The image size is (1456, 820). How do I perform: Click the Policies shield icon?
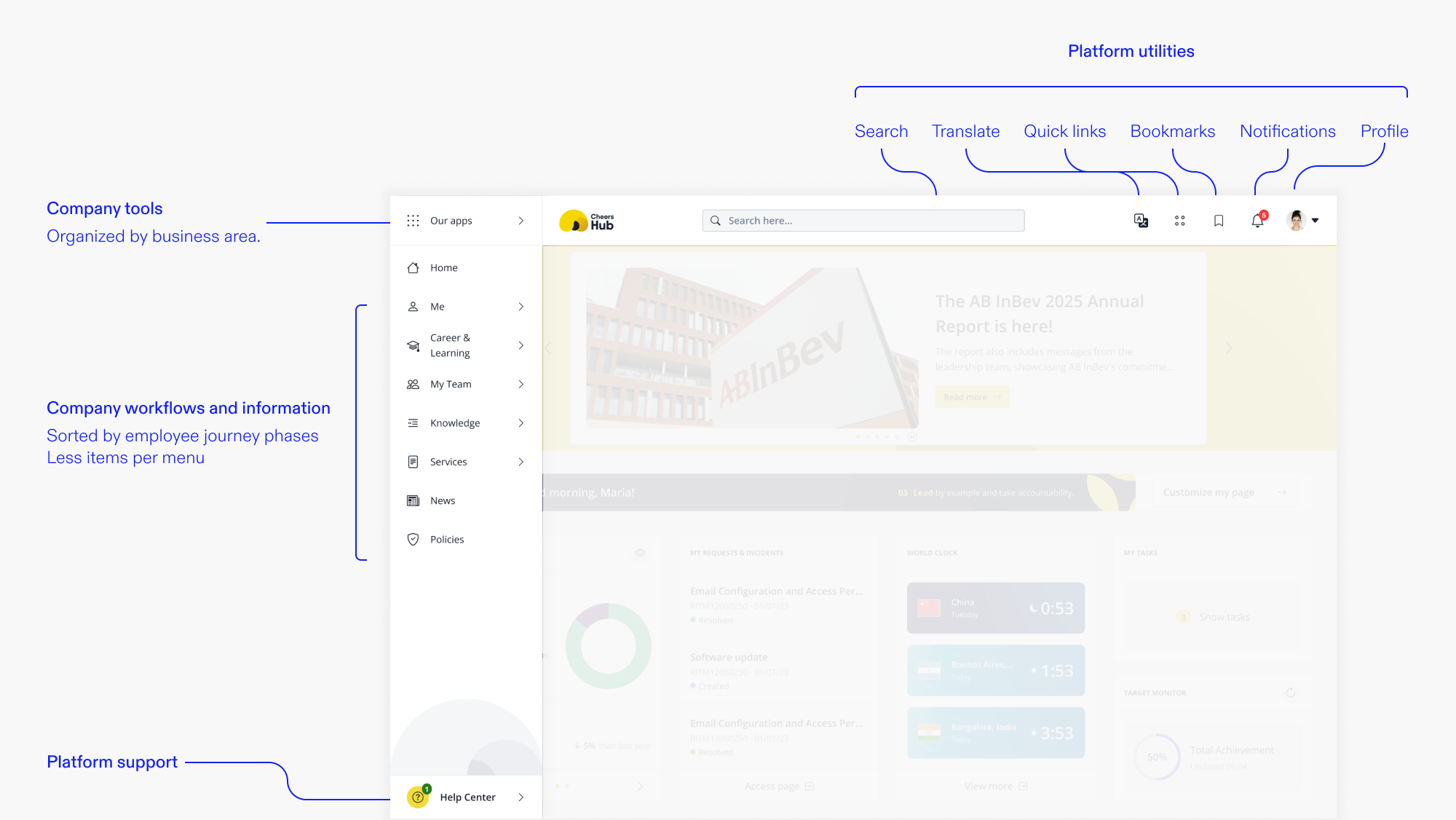(x=413, y=539)
